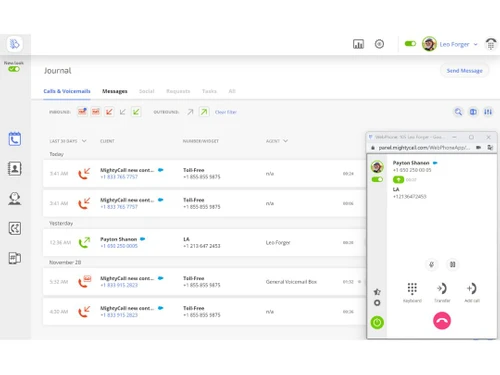Image resolution: width=500 pixels, height=375 pixels.
Task: Toggle inbound voicemail filter (second icon)
Action: tap(96, 112)
